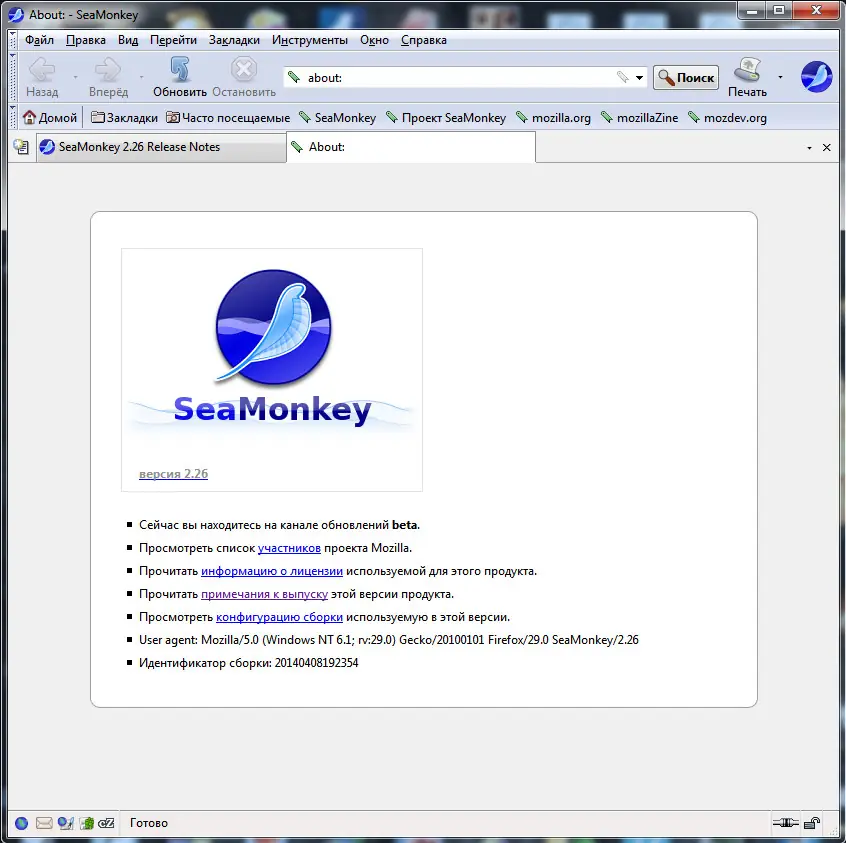Open the Проект SeaMonkey bookmark

[x=446, y=118]
